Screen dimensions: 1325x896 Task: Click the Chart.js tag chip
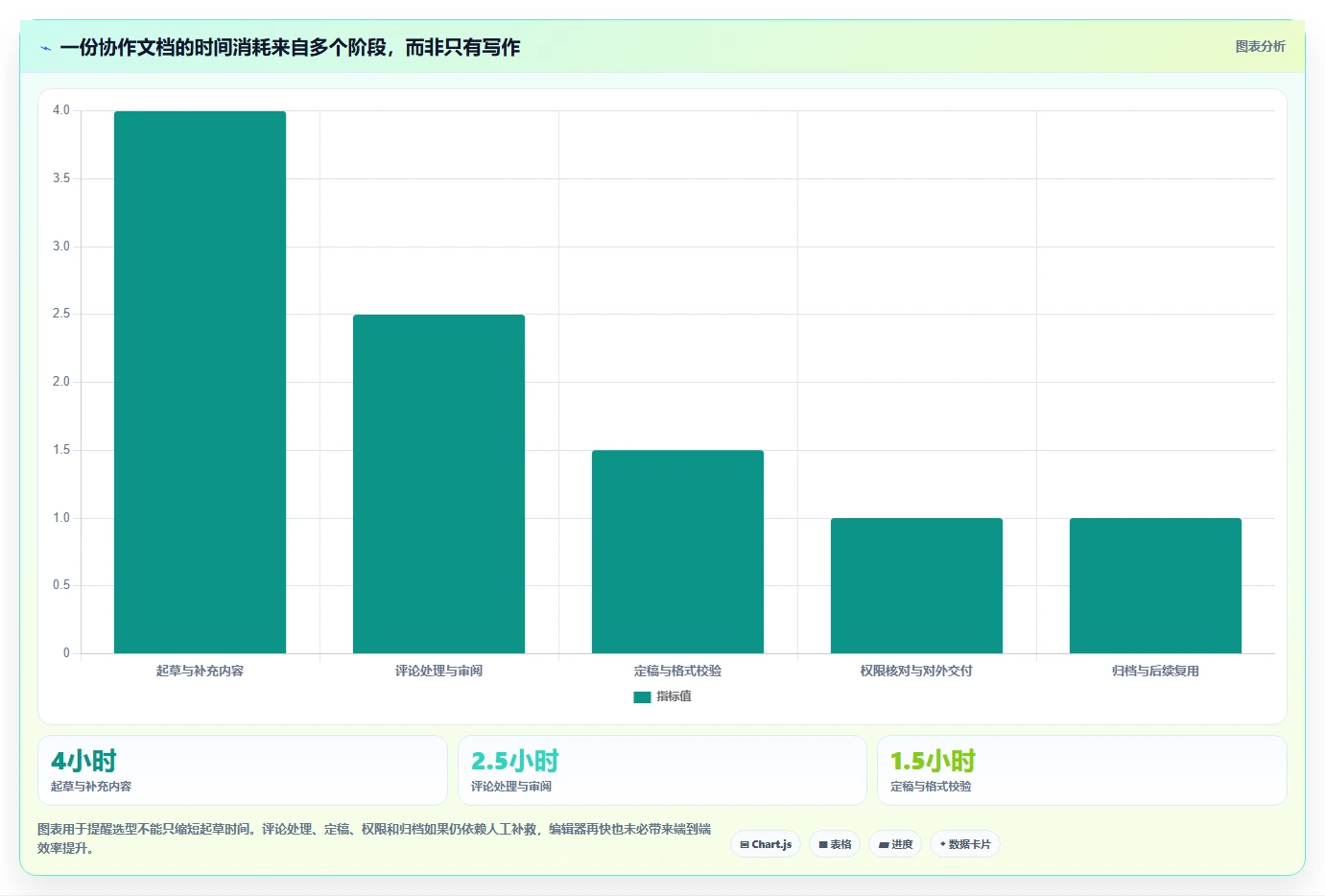coord(766,844)
